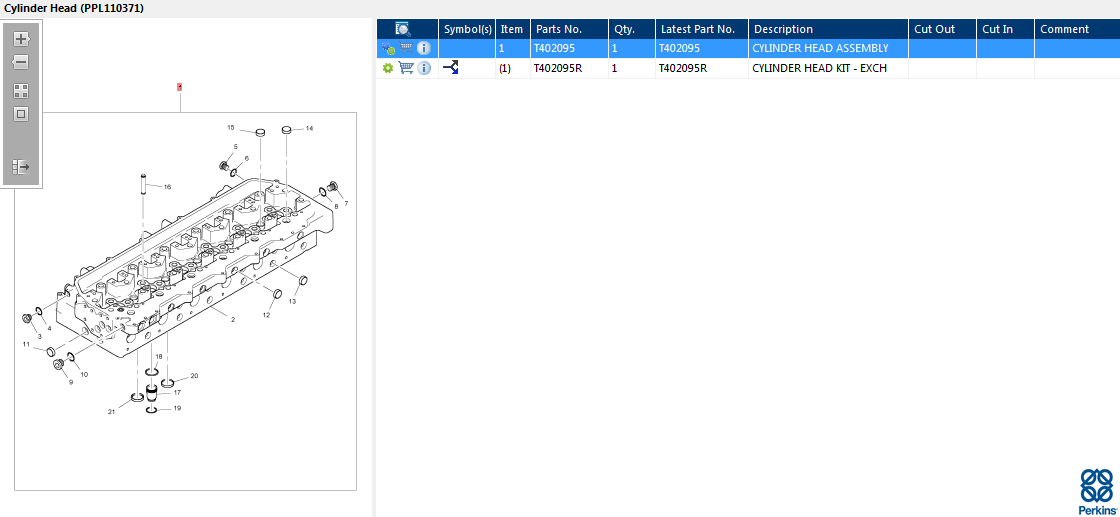Click the red callout 1 on diagram
The height and width of the screenshot is (517, 1120).
coord(180,87)
